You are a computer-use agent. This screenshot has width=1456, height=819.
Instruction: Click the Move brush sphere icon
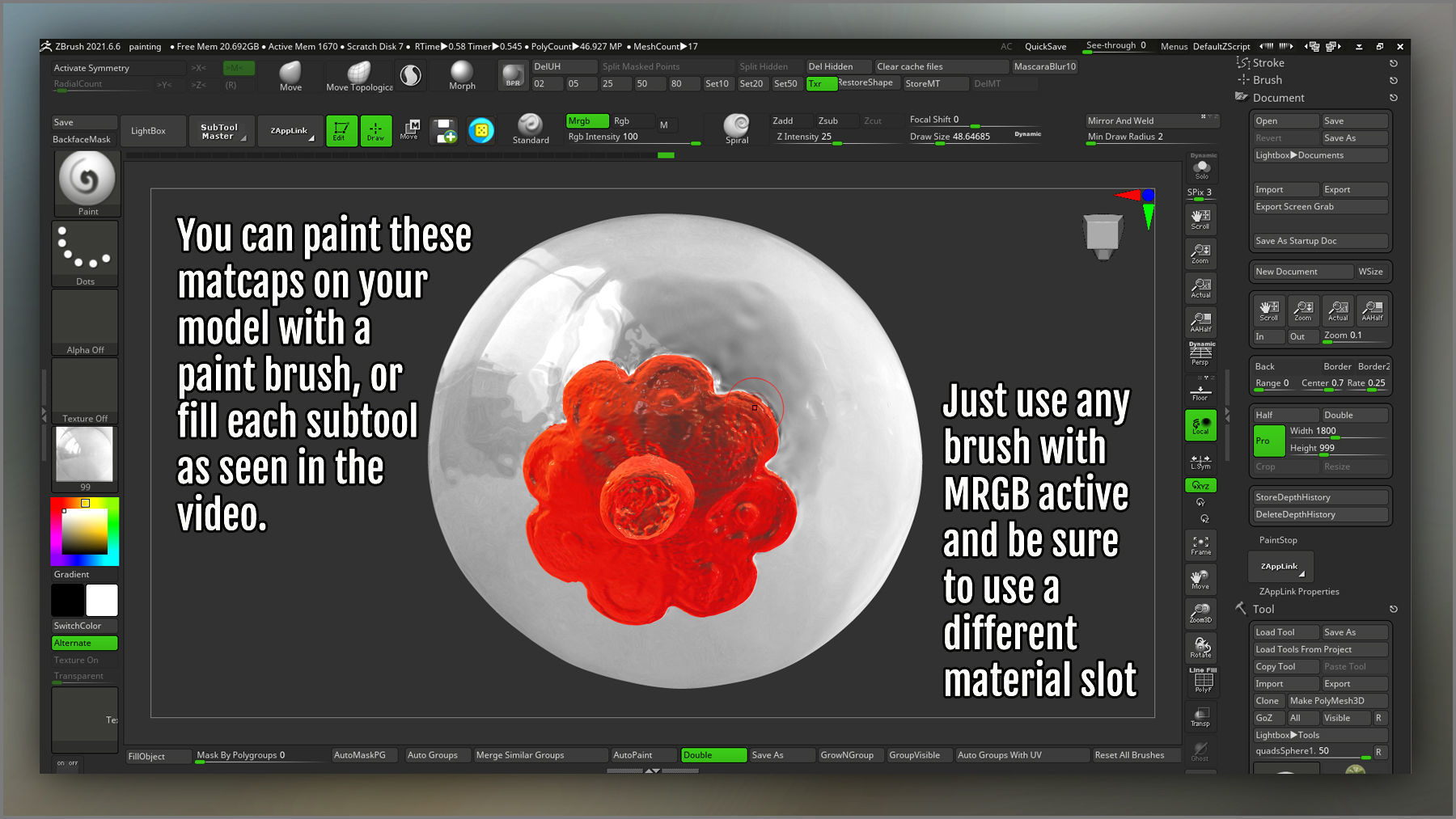pos(290,76)
